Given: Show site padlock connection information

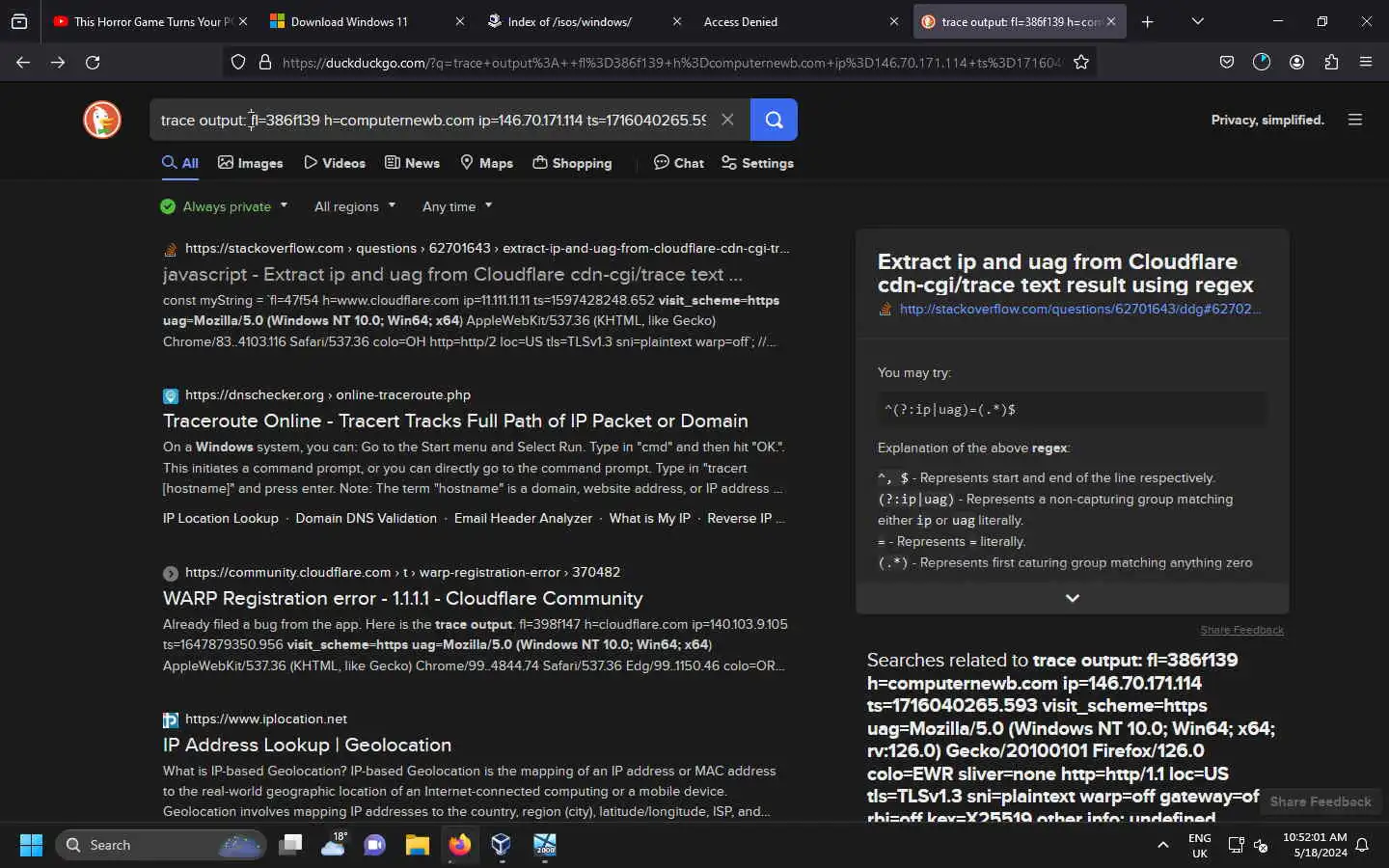Looking at the screenshot, I should coord(265,63).
